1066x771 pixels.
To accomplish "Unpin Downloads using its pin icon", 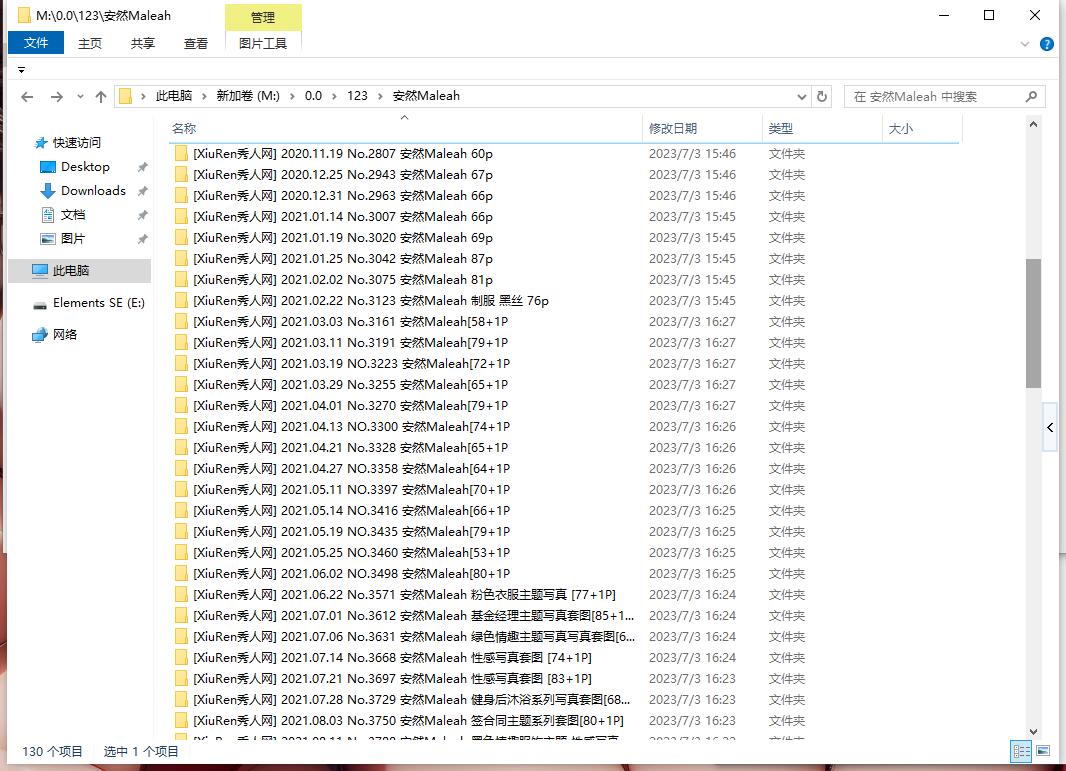I will [143, 191].
